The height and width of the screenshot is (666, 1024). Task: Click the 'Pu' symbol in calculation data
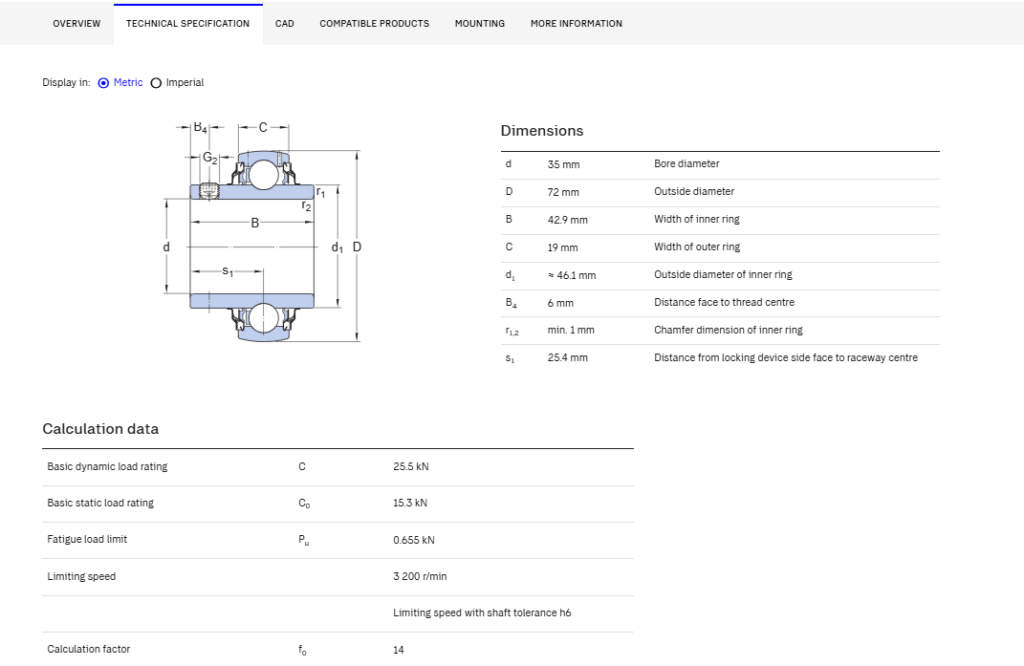304,540
